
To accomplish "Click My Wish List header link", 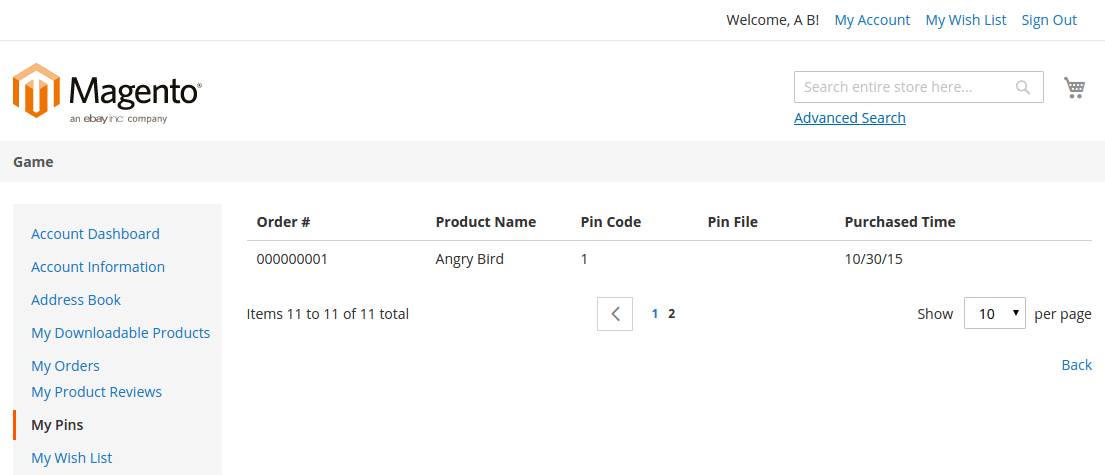I will click(x=965, y=20).
